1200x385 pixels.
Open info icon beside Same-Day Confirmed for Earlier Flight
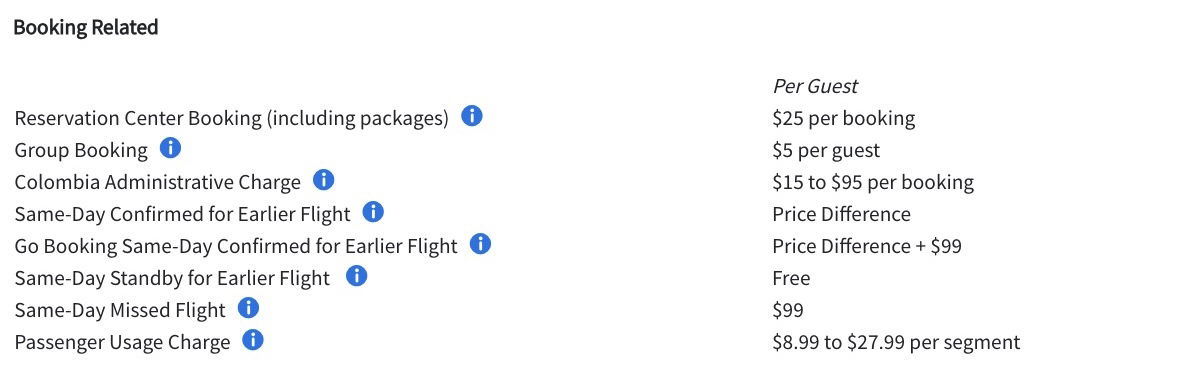coord(373,212)
